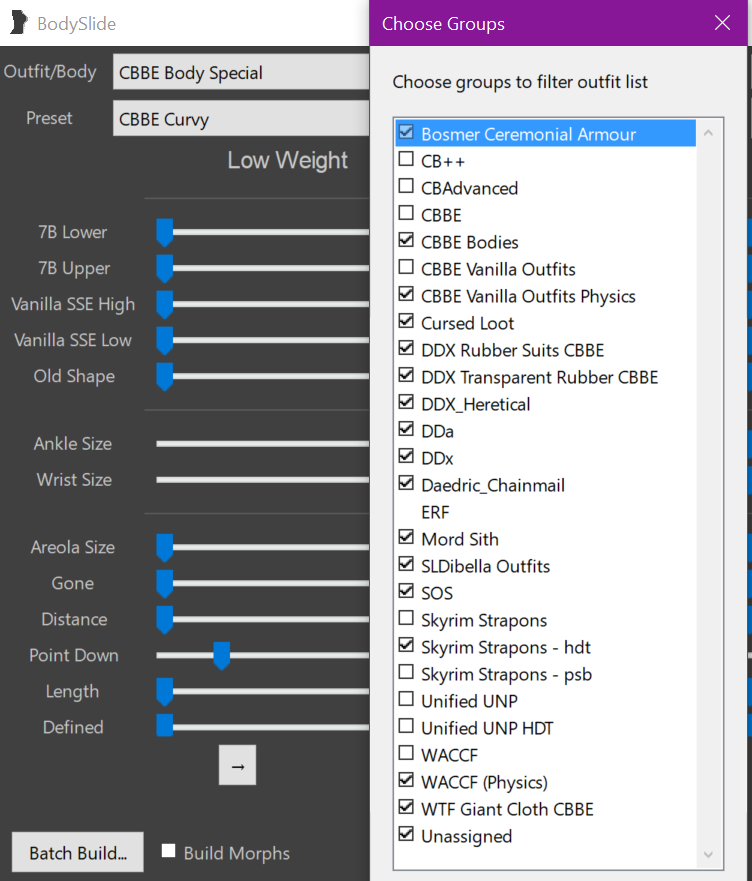Toggle the DDX_Heretical checkbox
This screenshot has height=881, width=752.
[406, 402]
